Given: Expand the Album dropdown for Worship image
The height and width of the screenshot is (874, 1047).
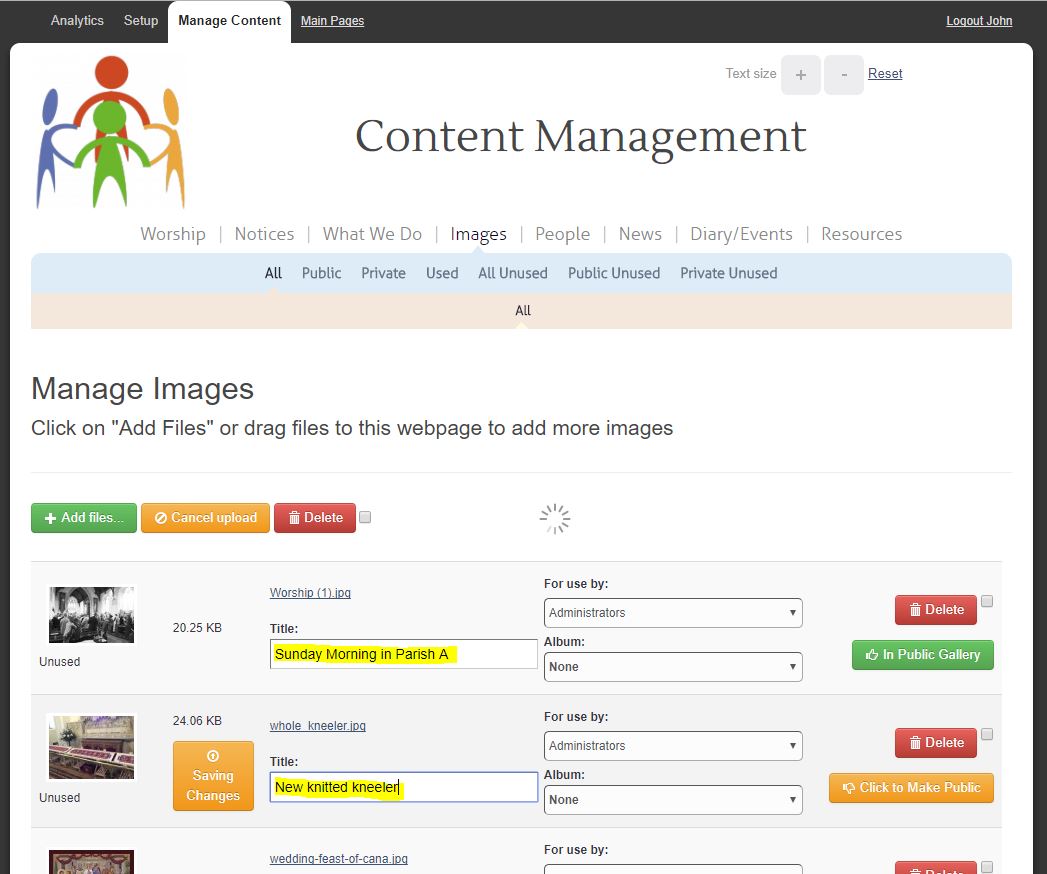Looking at the screenshot, I should [x=673, y=667].
